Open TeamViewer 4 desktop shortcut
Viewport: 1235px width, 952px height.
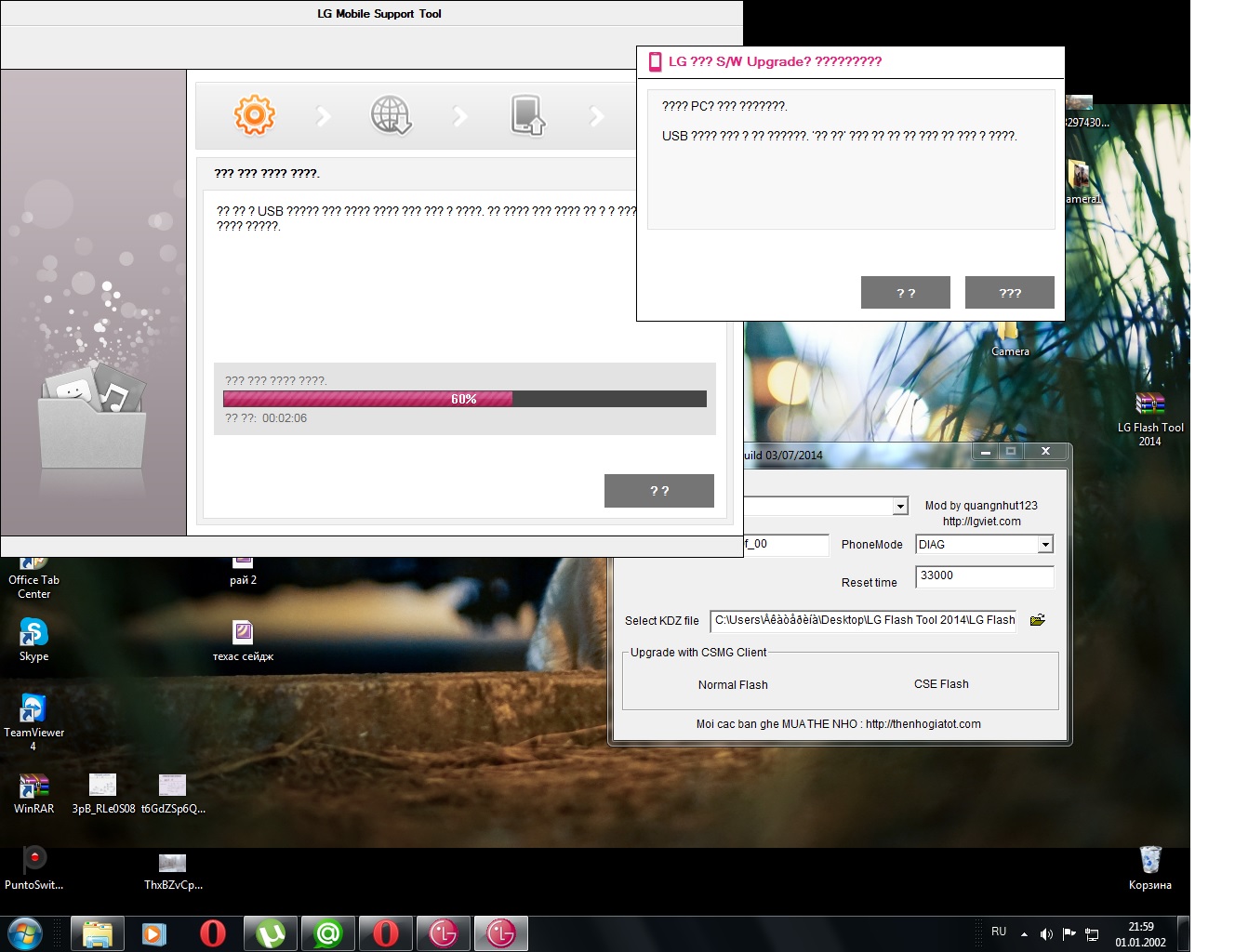(x=33, y=709)
